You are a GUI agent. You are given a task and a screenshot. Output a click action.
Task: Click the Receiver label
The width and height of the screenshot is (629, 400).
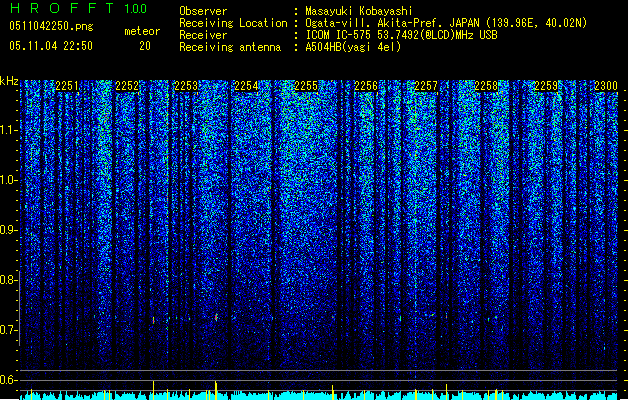[203, 35]
